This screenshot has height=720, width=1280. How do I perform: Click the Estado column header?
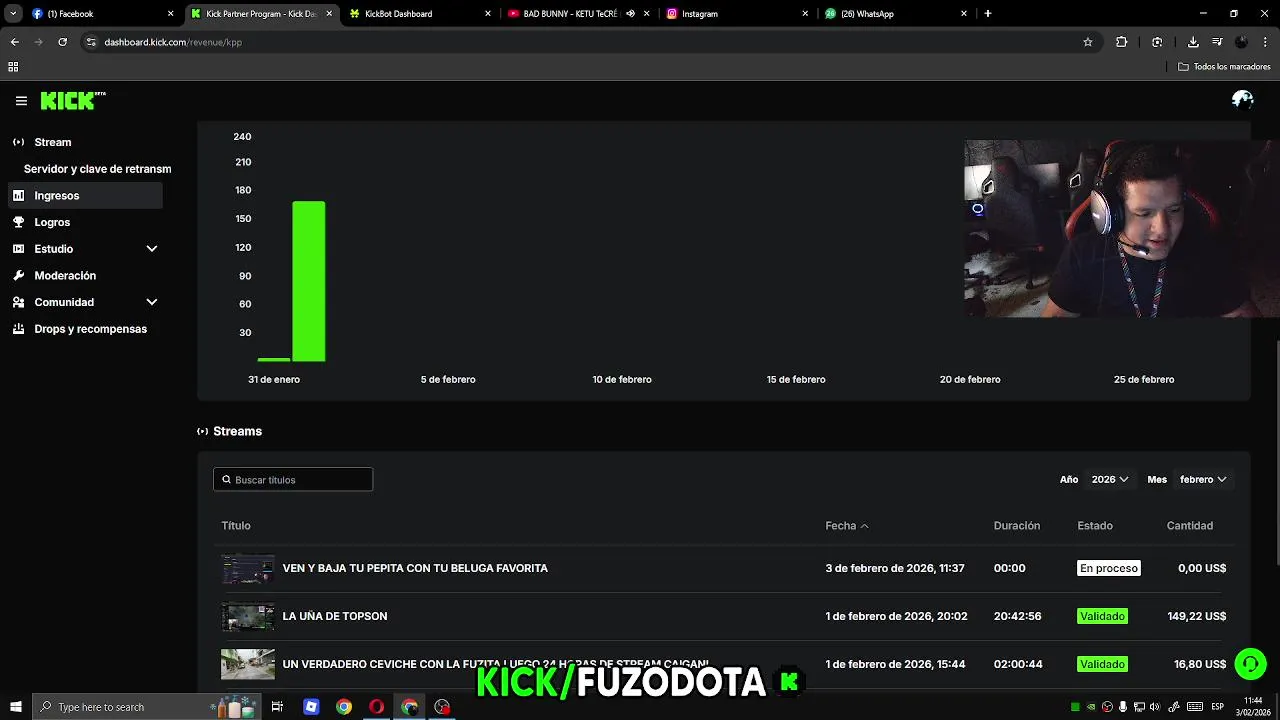[x=1095, y=526]
